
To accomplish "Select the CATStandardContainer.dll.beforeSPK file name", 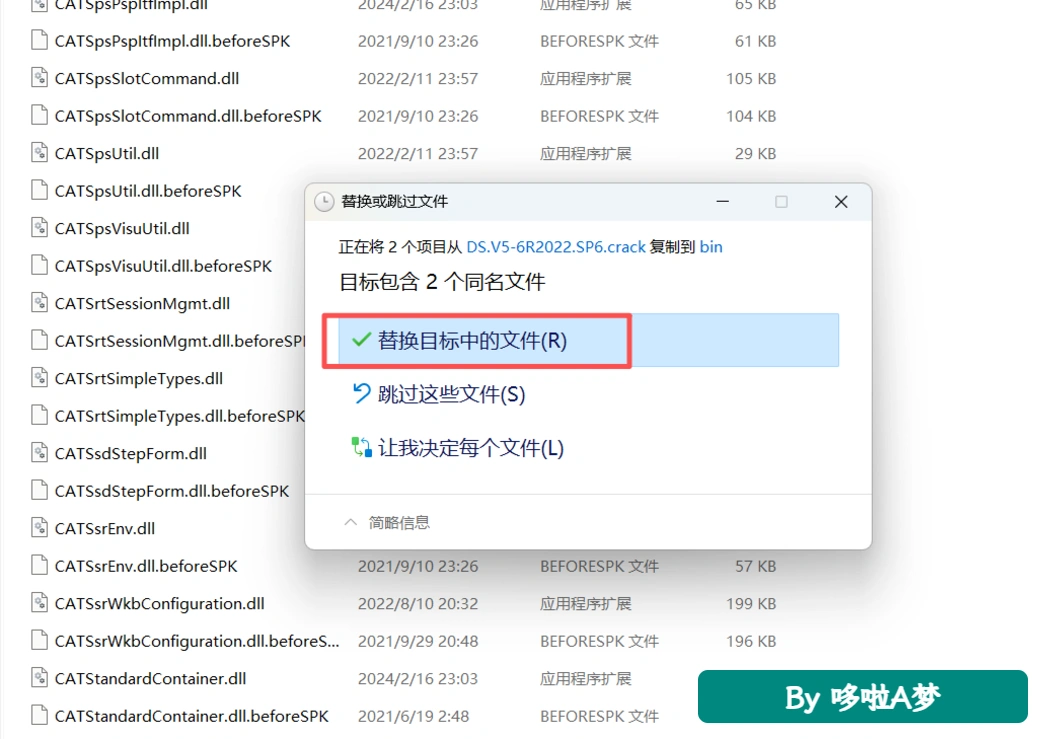I will point(192,716).
